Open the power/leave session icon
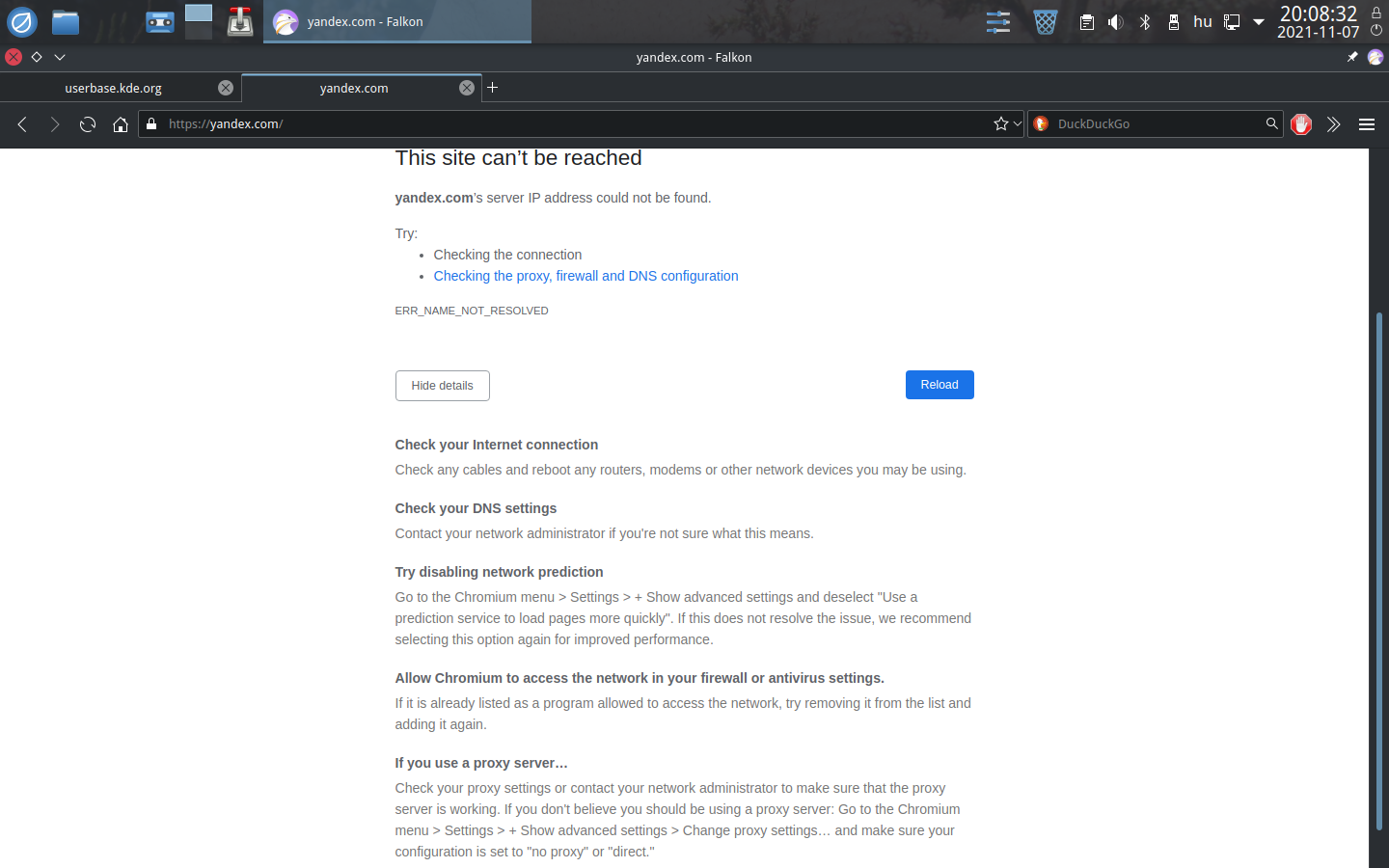This screenshot has width=1389, height=868. (1376, 31)
